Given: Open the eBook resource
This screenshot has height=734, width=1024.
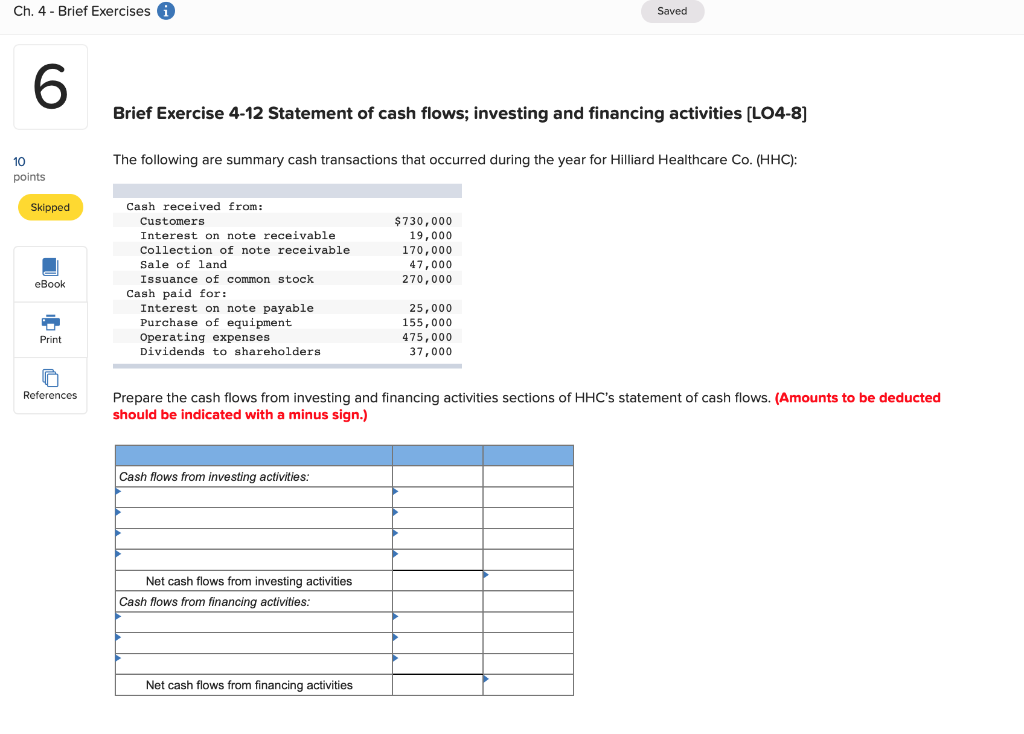Looking at the screenshot, I should [50, 273].
